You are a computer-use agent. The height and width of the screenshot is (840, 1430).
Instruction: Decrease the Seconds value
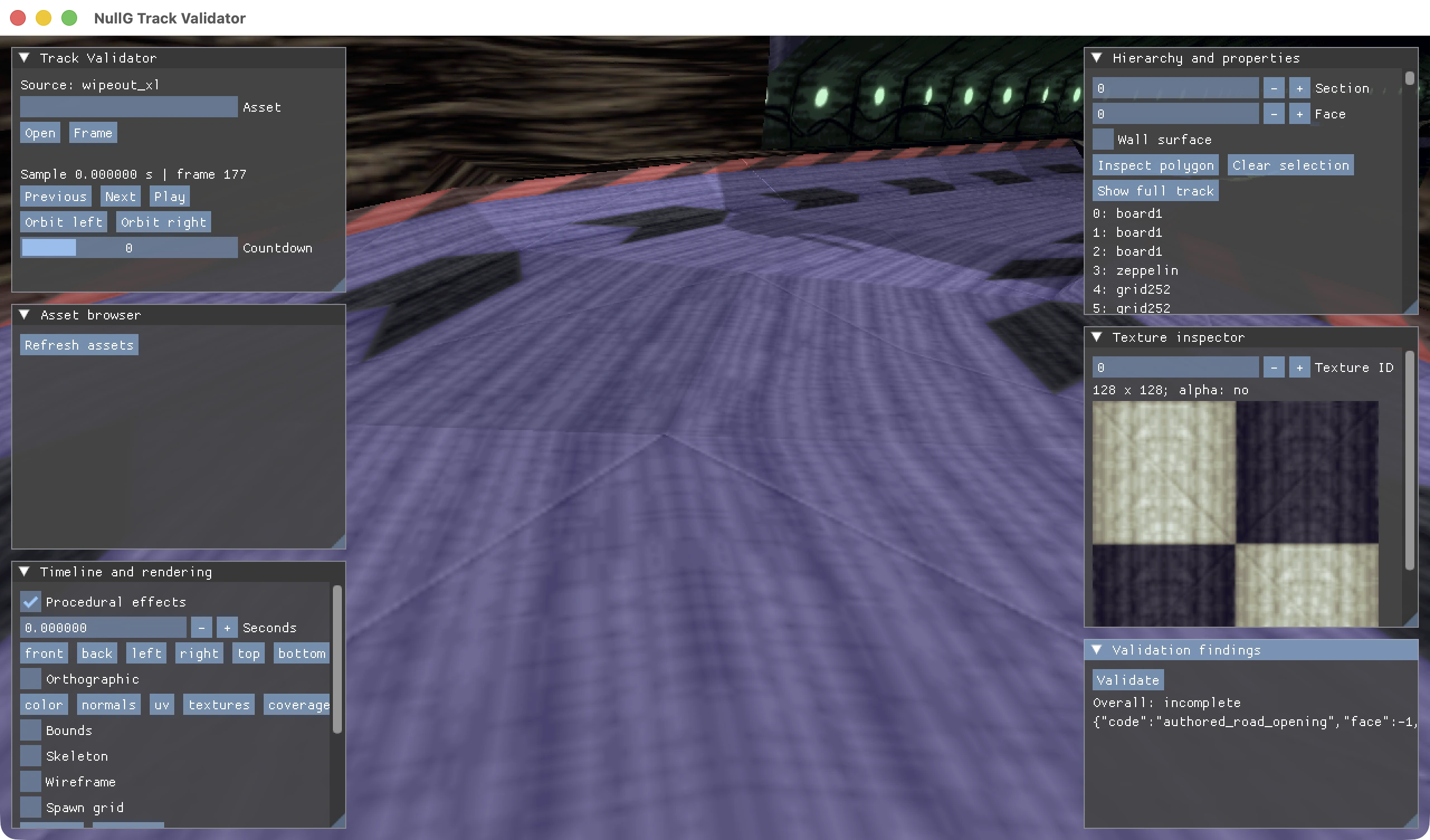tap(202, 628)
